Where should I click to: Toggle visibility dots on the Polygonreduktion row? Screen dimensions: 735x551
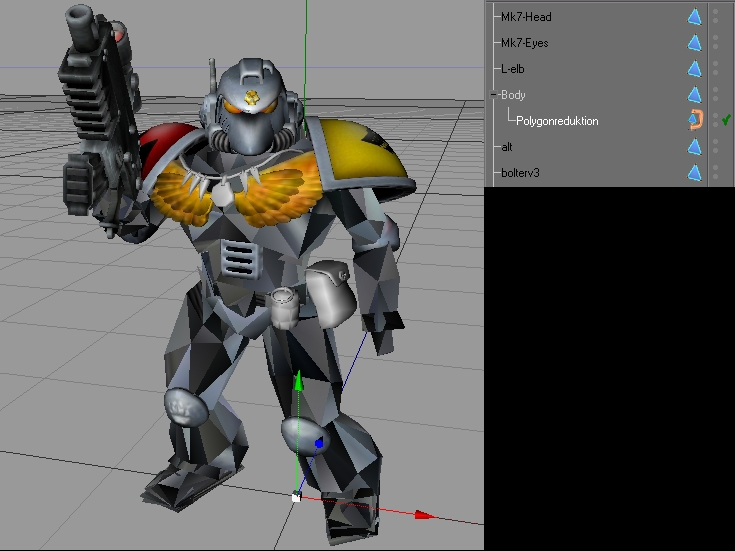tap(715, 120)
